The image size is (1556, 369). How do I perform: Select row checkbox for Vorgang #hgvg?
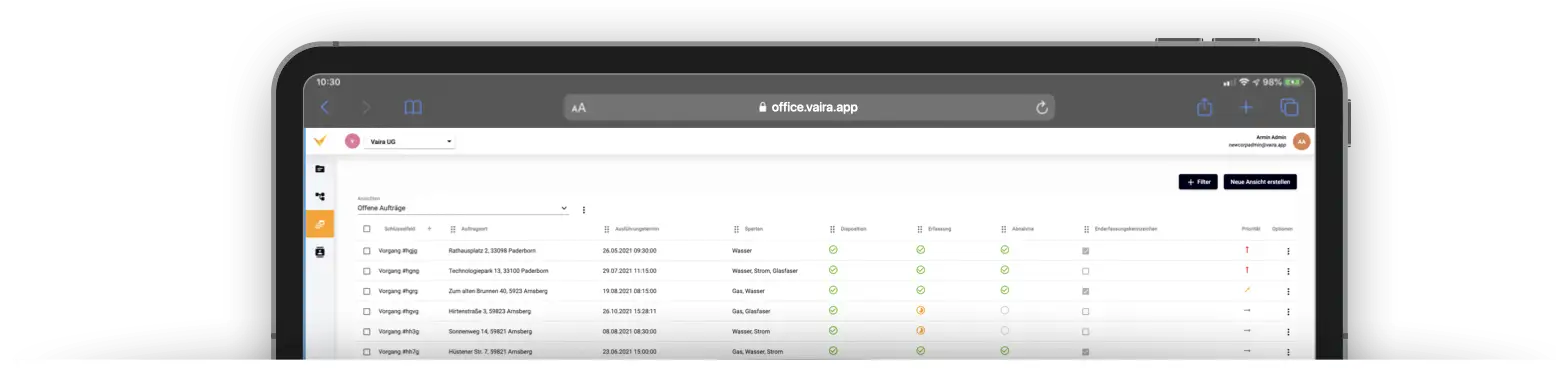[x=367, y=312]
